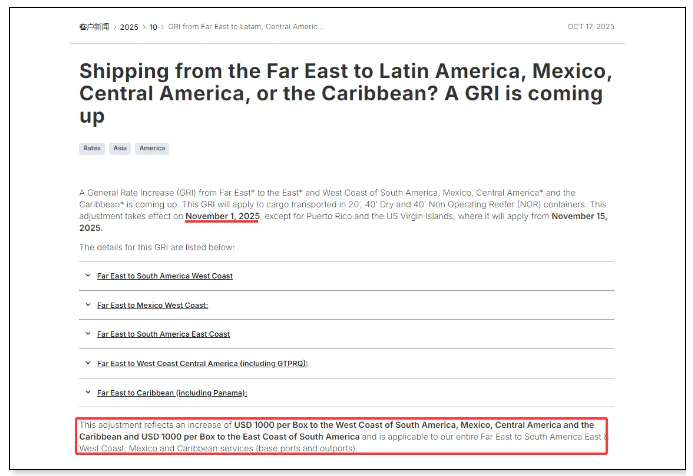Click chevron icon next to Far East to Caribbean
The image size is (693, 476).
pyautogui.click(x=88, y=393)
